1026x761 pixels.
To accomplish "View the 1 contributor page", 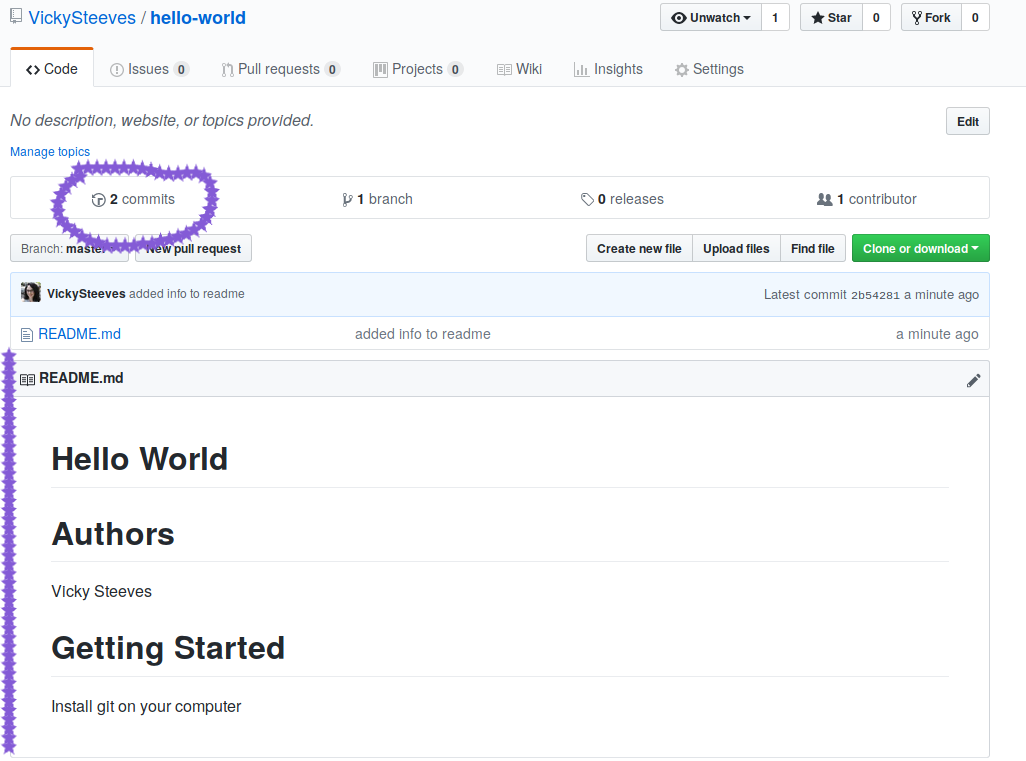I will coord(867,200).
